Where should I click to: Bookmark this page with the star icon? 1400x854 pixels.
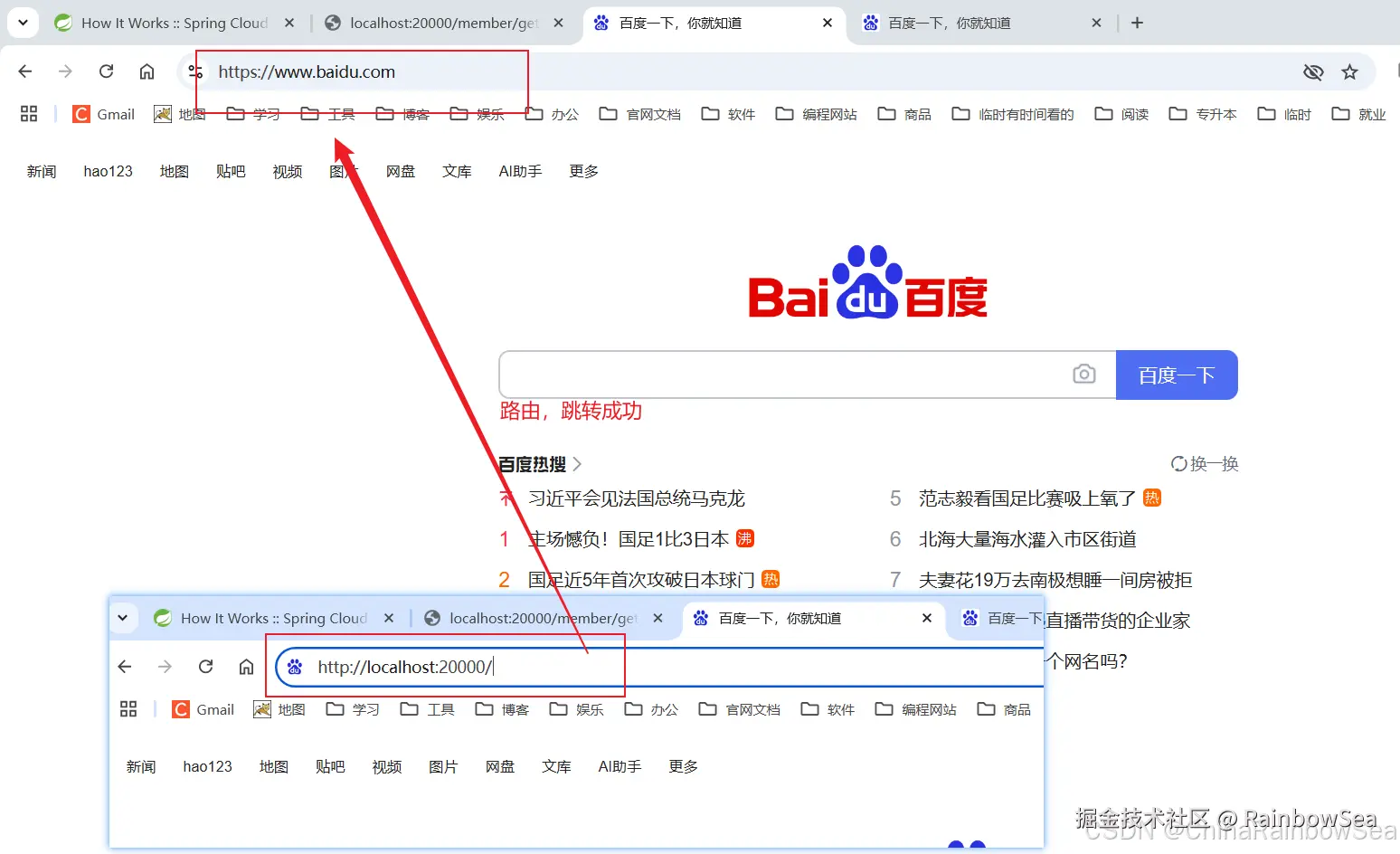(x=1350, y=72)
